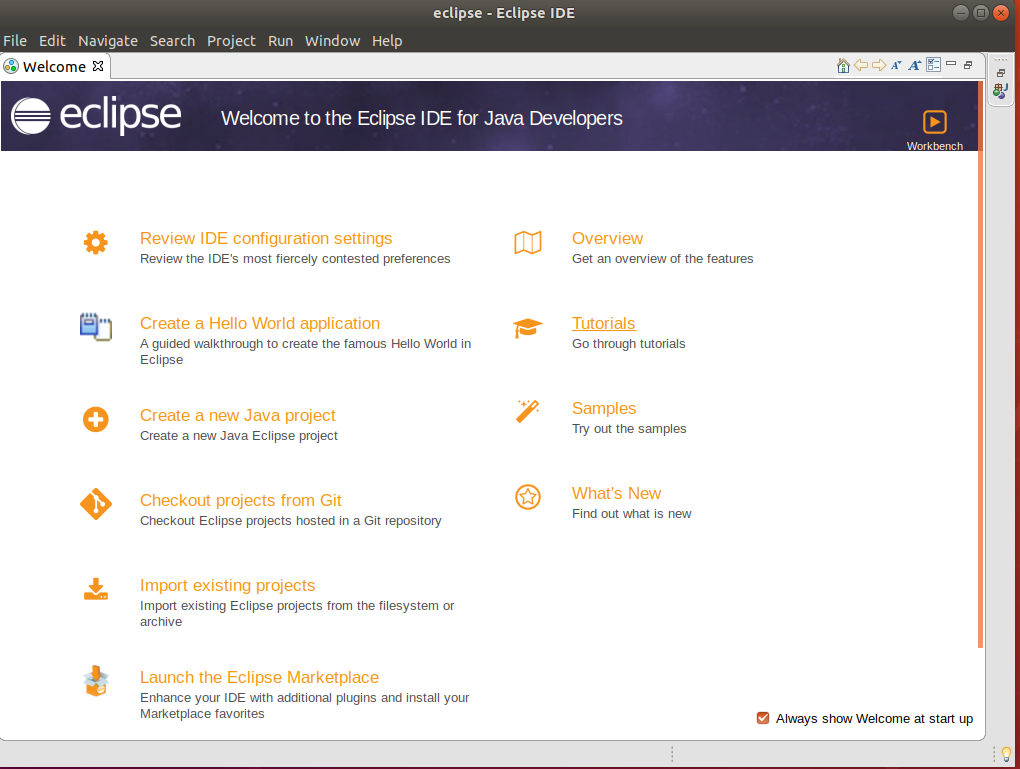Screen dimensions: 1020x769
Task: Click the Navigate Forward arrow icon
Action: 879,65
